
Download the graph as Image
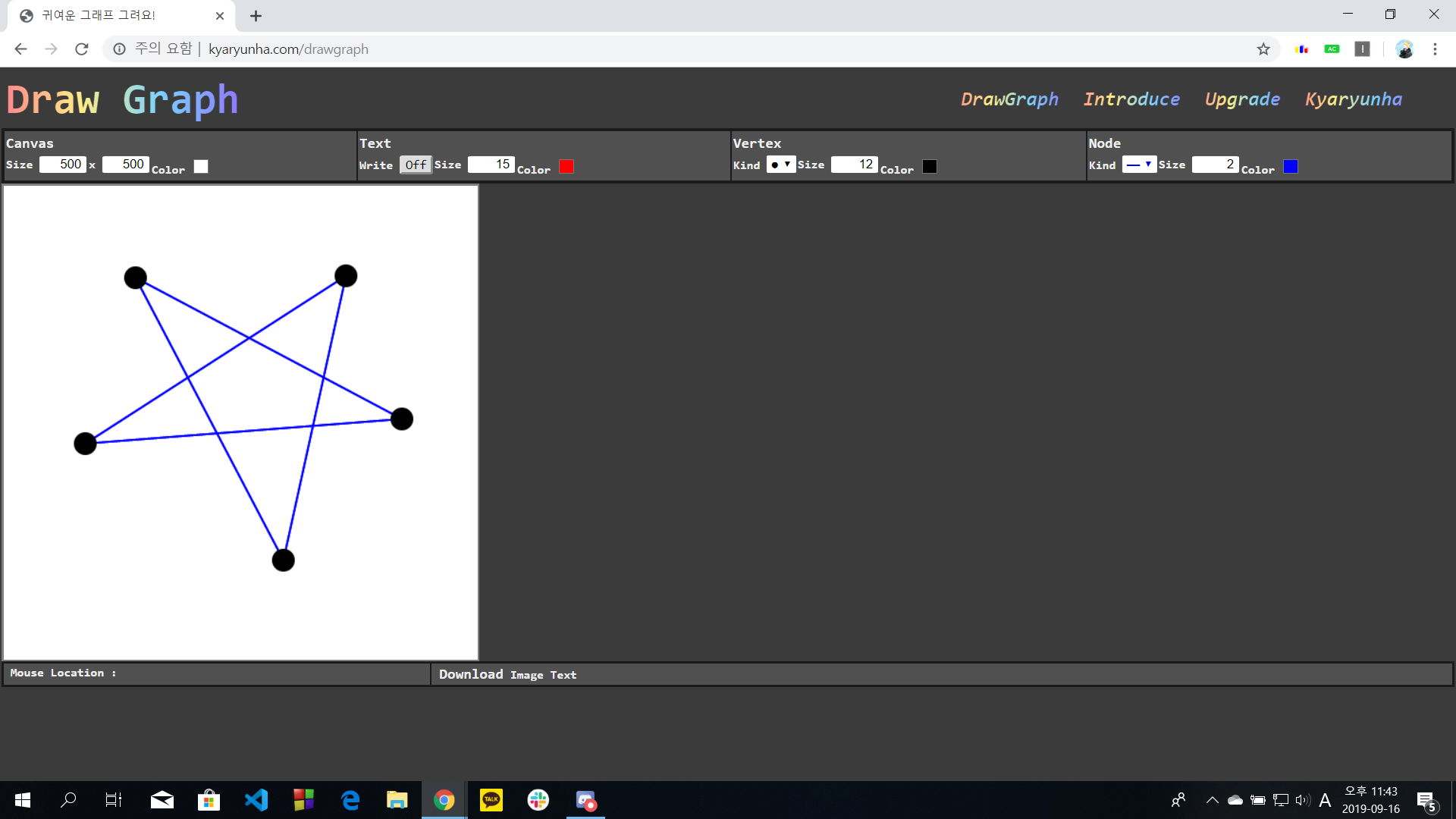[526, 676]
